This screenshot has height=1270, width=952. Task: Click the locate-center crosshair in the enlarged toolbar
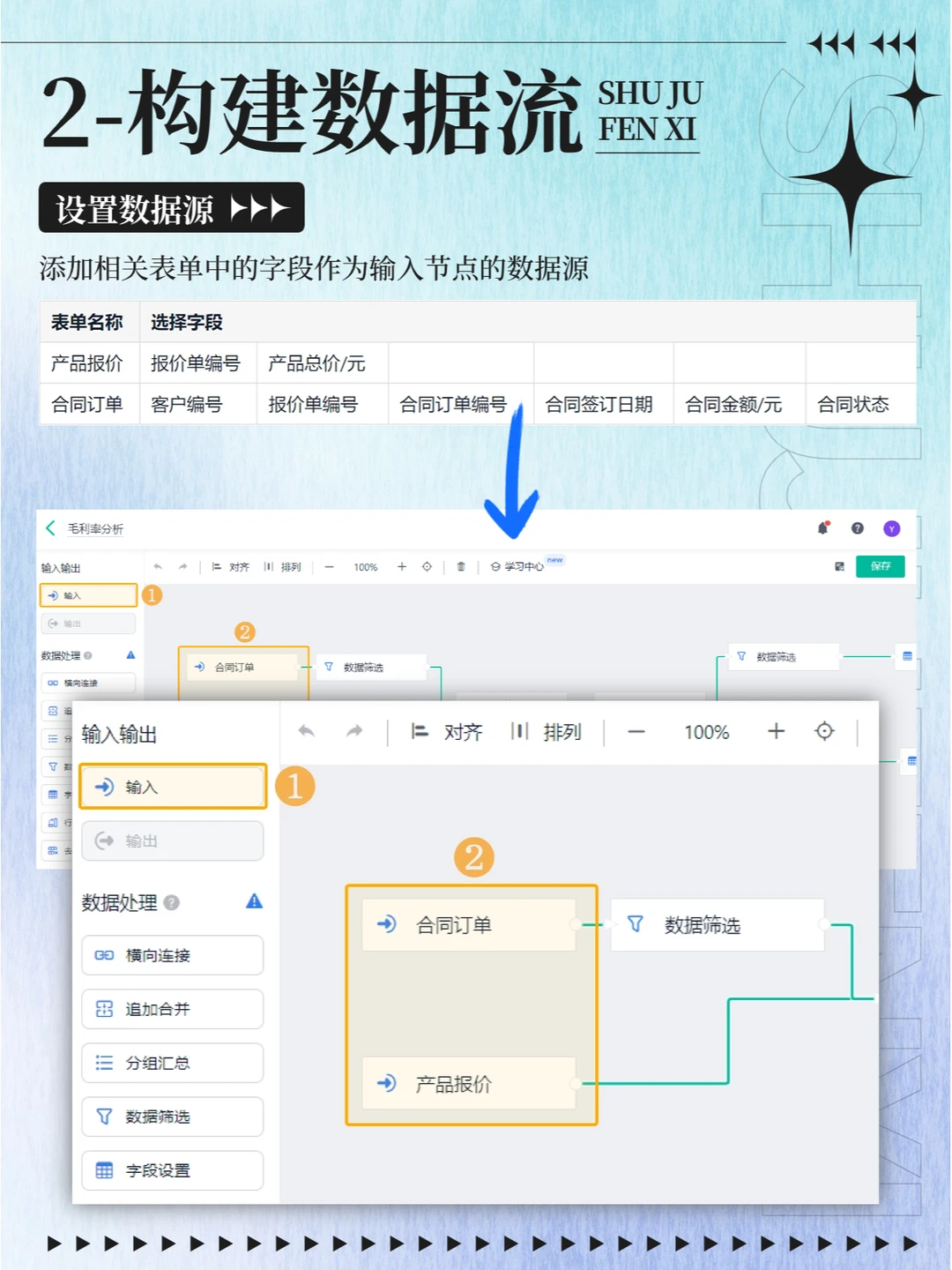pyautogui.click(x=824, y=731)
